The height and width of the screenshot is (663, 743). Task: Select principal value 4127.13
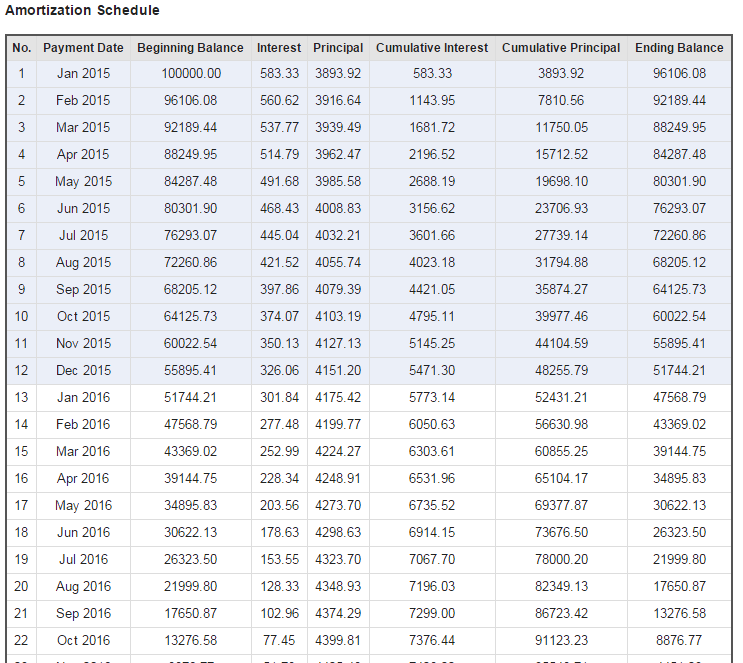(x=338, y=344)
